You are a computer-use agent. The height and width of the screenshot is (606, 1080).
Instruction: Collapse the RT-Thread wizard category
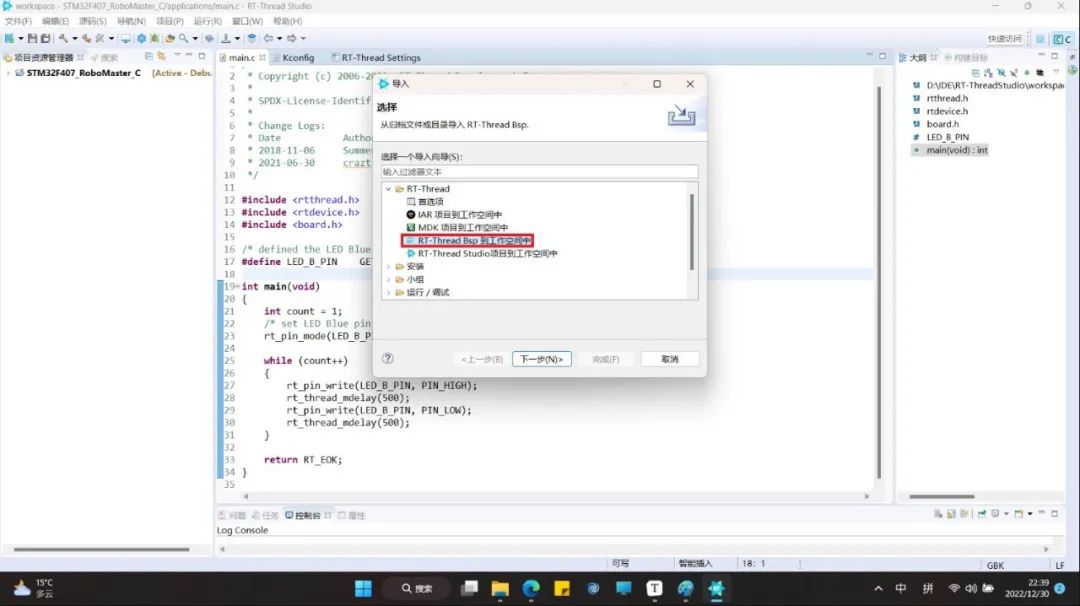point(389,189)
